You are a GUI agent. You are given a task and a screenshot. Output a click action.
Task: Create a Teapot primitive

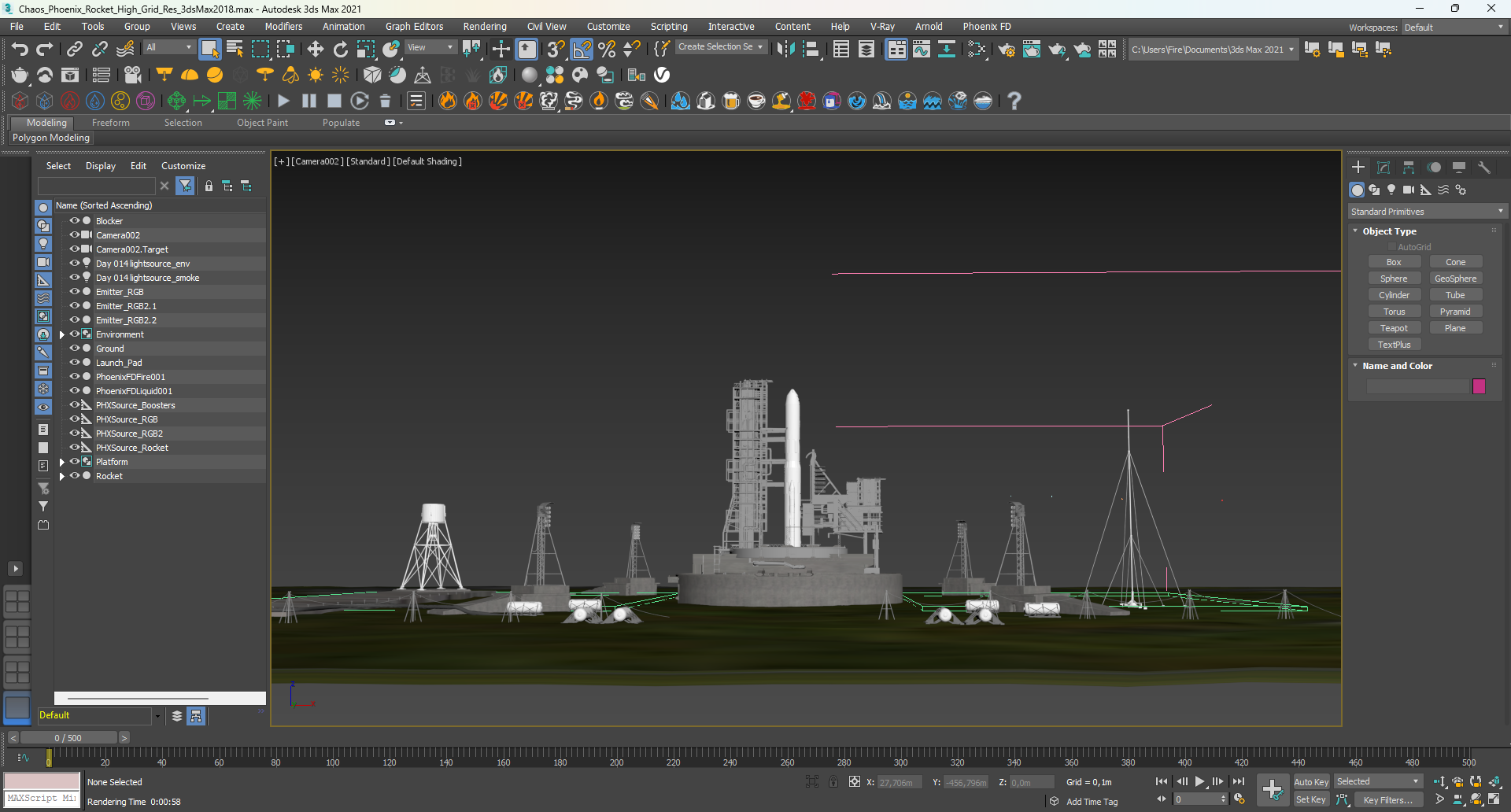pos(1394,328)
